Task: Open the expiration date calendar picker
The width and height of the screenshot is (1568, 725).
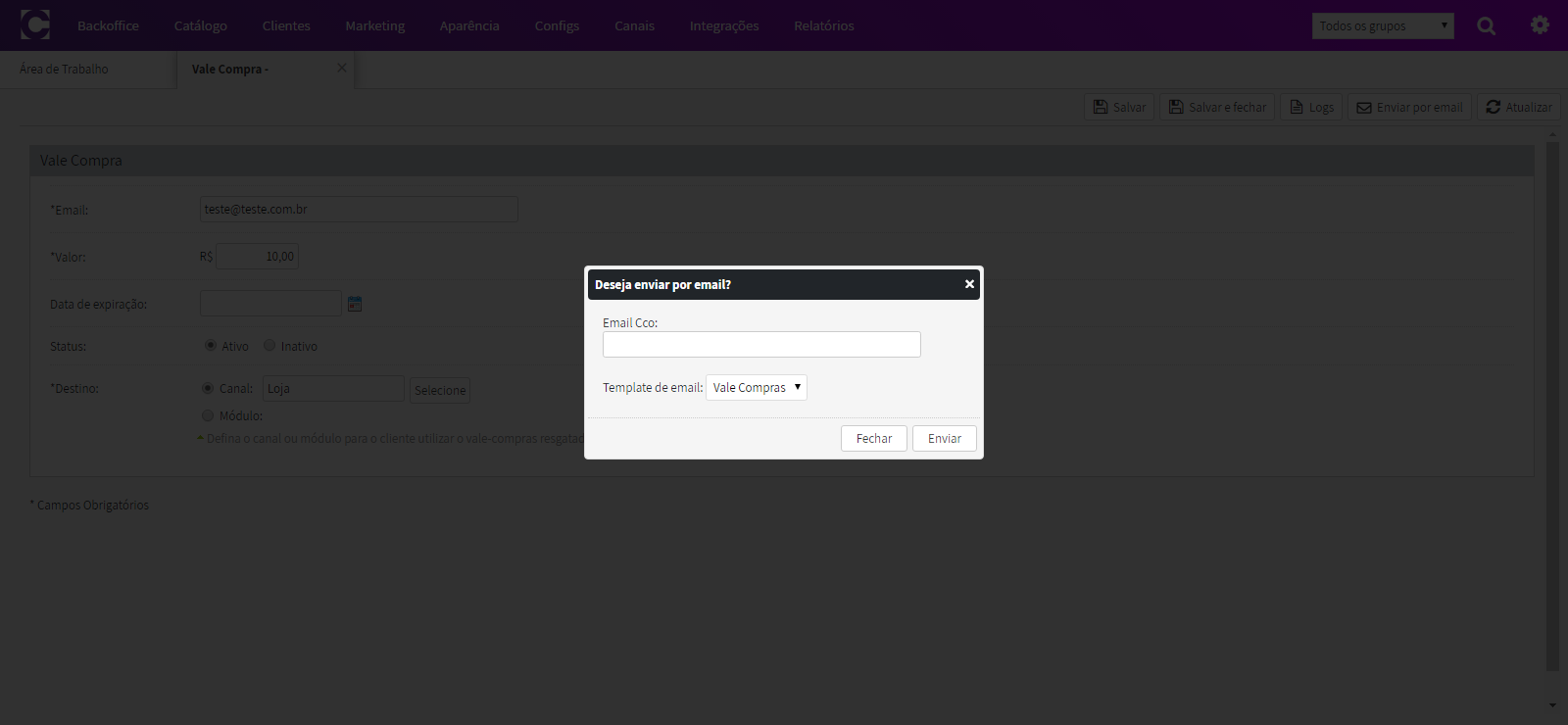Action: 355,305
